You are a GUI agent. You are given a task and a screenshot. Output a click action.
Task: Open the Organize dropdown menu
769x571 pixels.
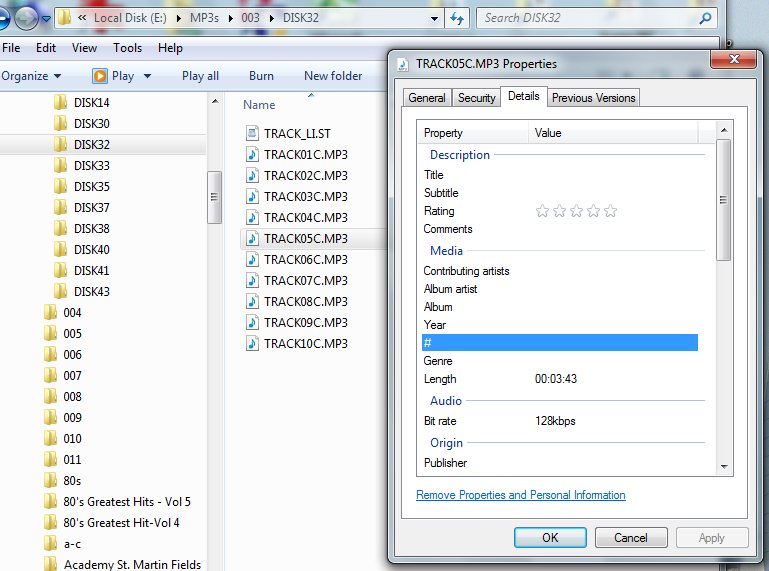click(x=30, y=75)
